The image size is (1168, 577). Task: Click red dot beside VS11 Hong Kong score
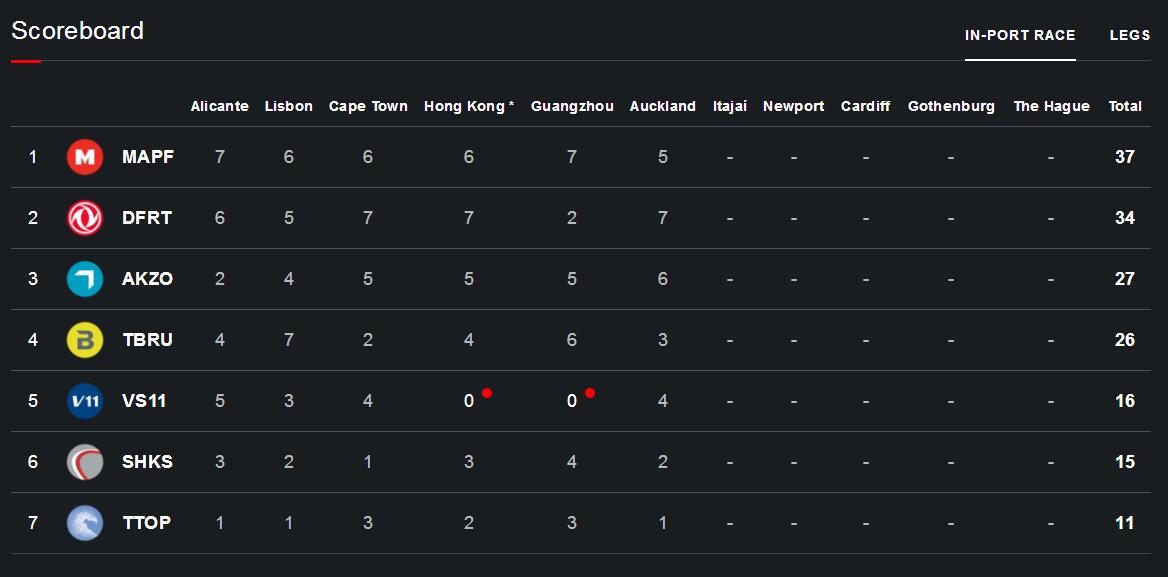tap(487, 393)
